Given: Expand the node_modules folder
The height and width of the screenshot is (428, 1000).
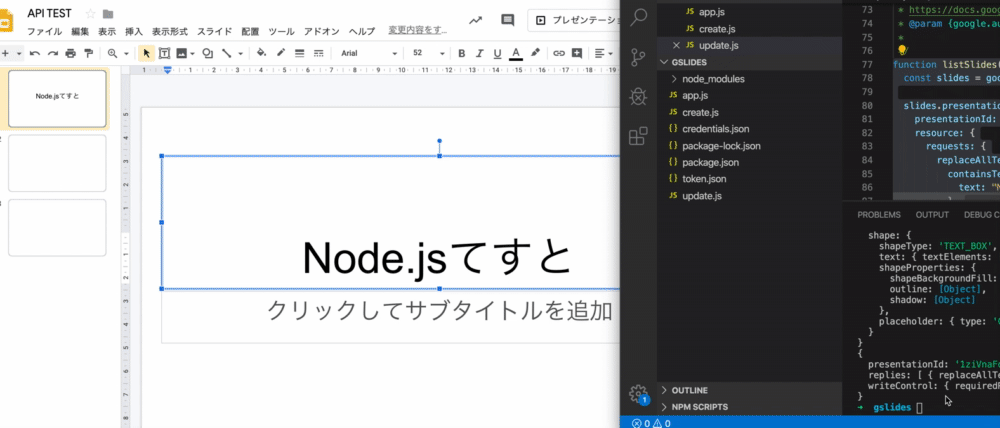Looking at the screenshot, I should (x=713, y=79).
